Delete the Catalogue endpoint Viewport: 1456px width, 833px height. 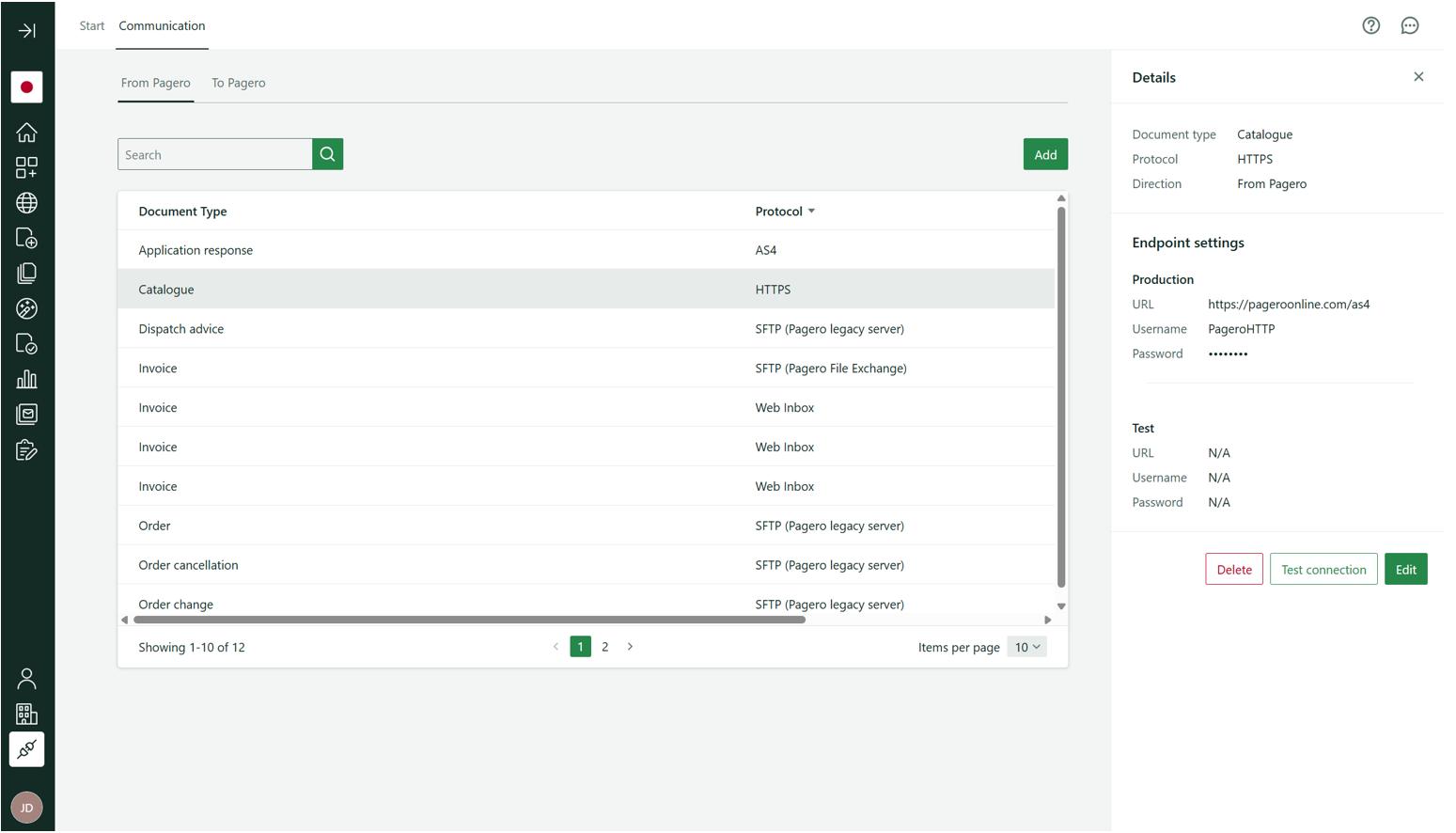tap(1233, 570)
